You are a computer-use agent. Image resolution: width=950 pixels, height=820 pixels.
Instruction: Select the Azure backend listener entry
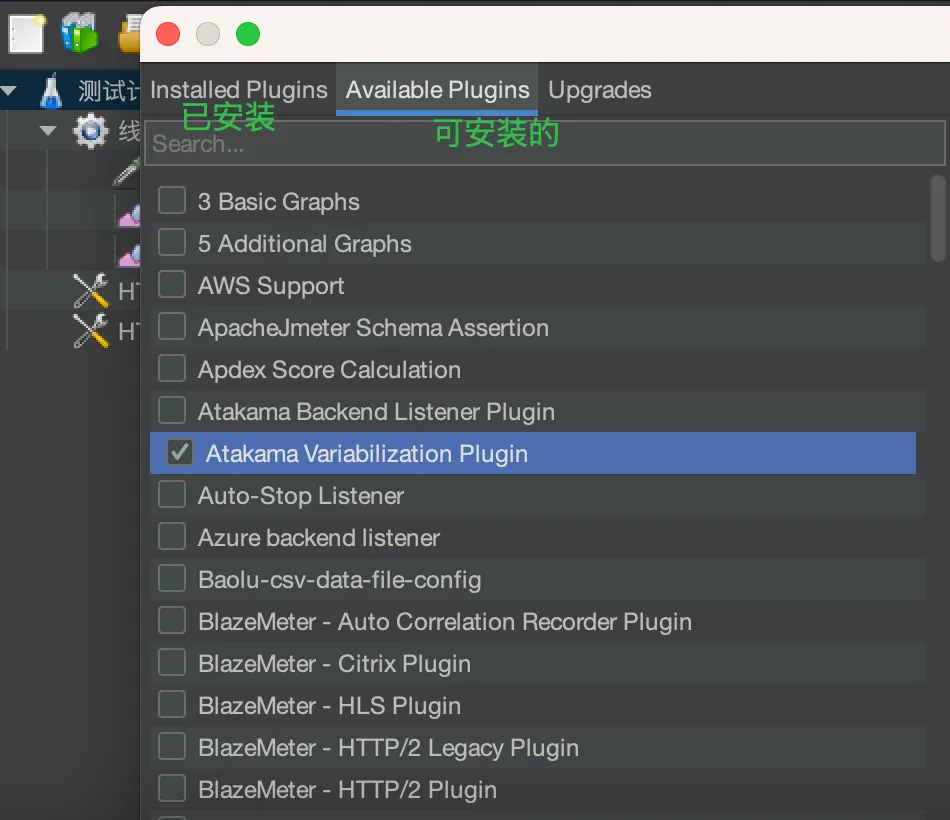coord(319,538)
